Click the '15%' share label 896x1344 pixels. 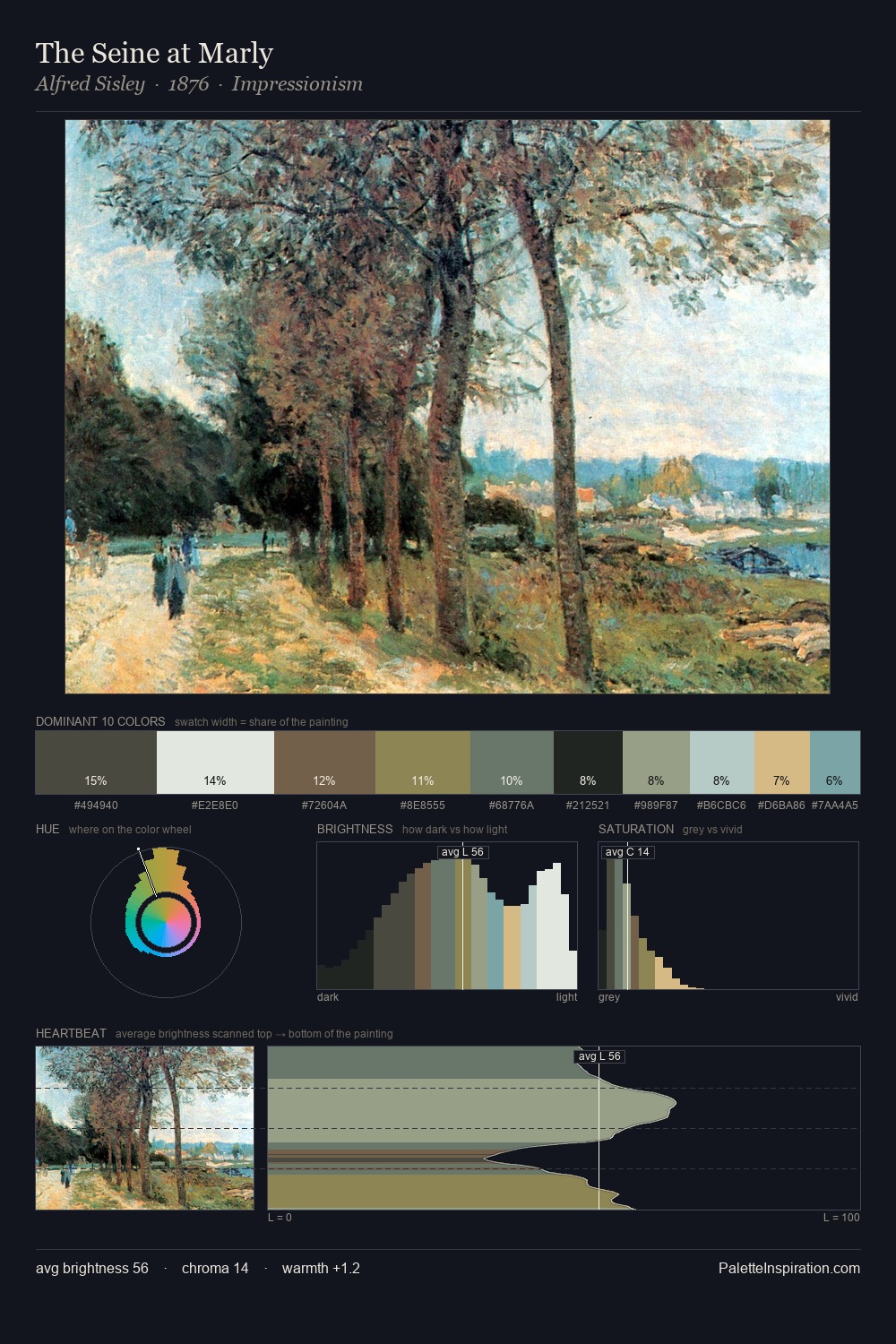click(96, 780)
